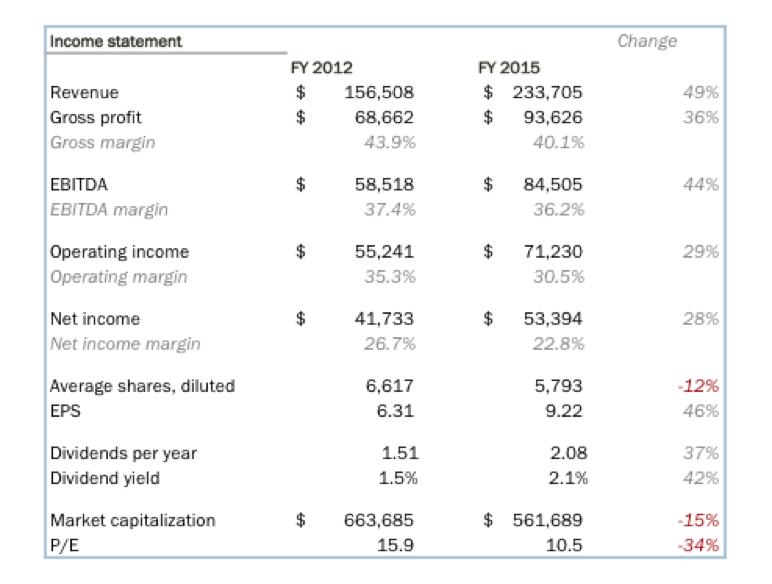Click the Change column header
This screenshot has height=584, width=772.
tap(647, 42)
